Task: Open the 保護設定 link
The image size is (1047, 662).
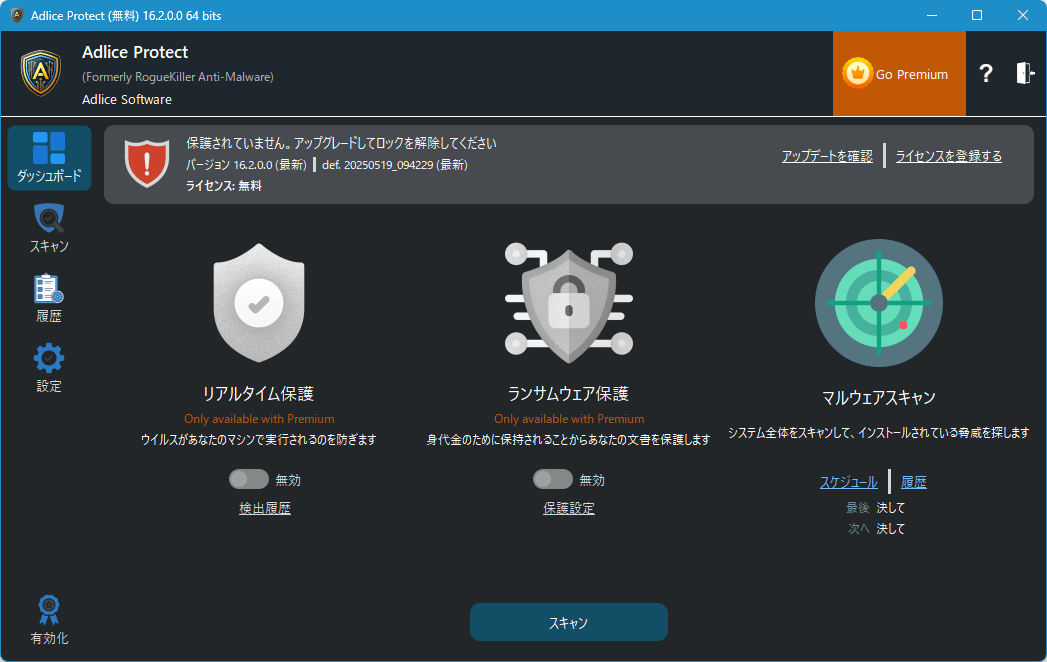Action: coord(569,508)
